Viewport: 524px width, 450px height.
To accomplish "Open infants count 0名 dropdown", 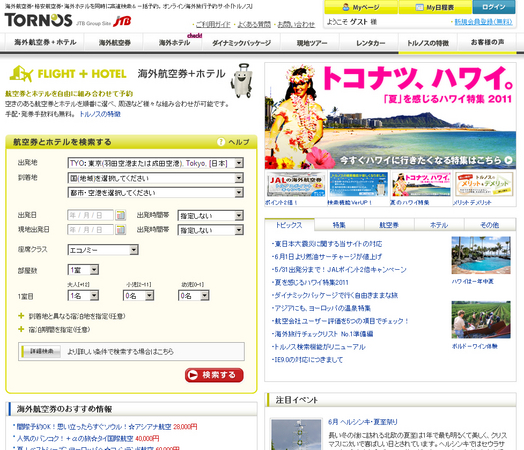I will tap(194, 296).
